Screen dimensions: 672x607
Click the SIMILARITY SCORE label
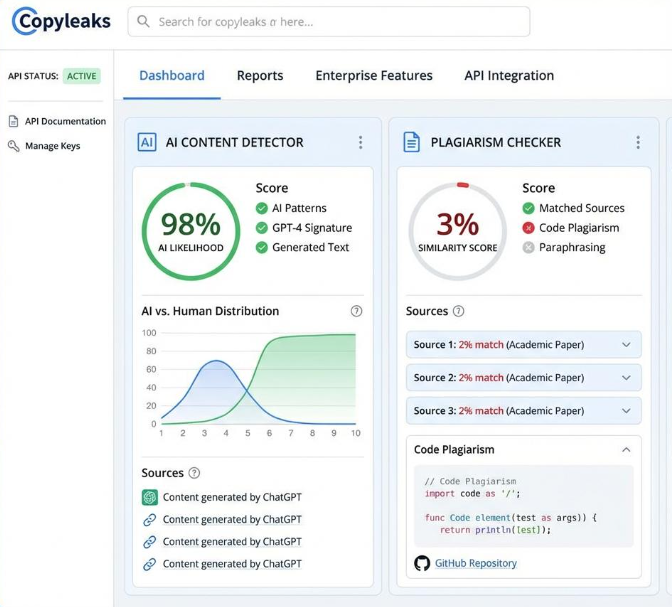tap(458, 248)
